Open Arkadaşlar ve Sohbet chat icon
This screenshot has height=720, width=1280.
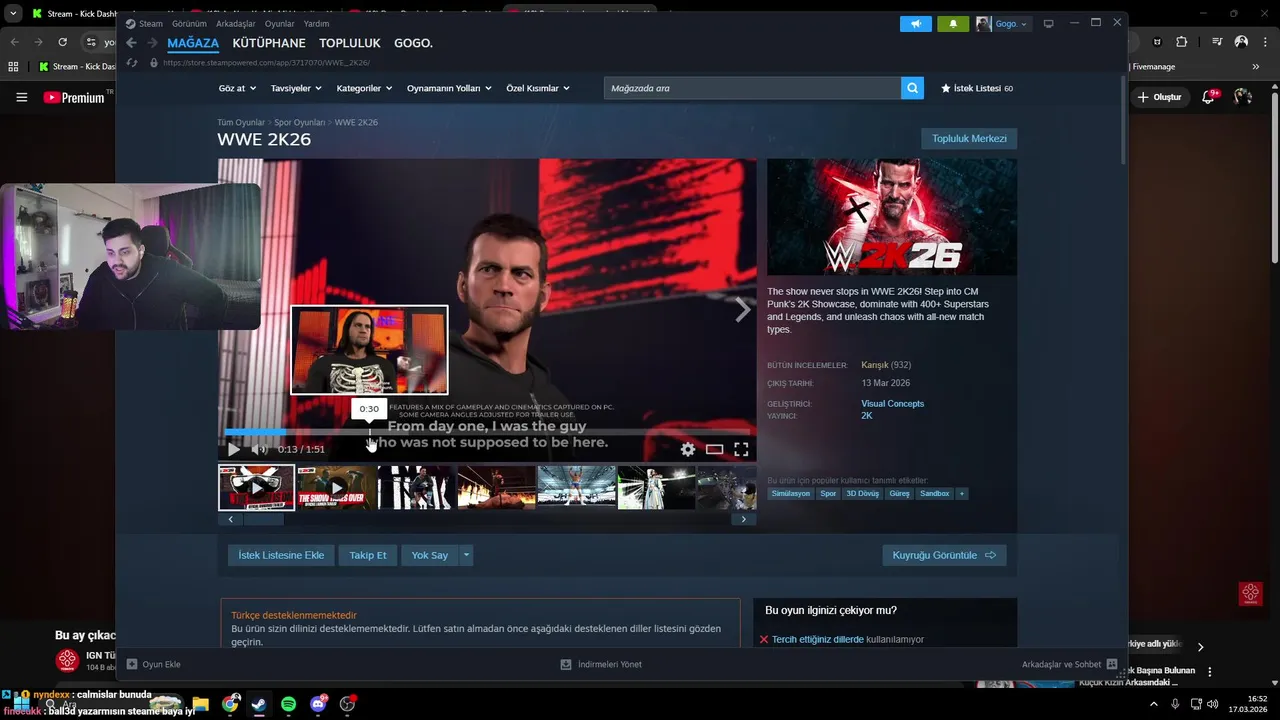[1112, 664]
